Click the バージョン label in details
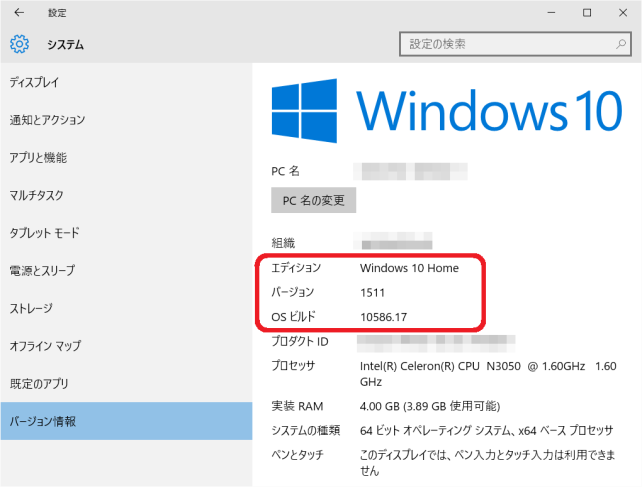The width and height of the screenshot is (642, 487). [292, 292]
